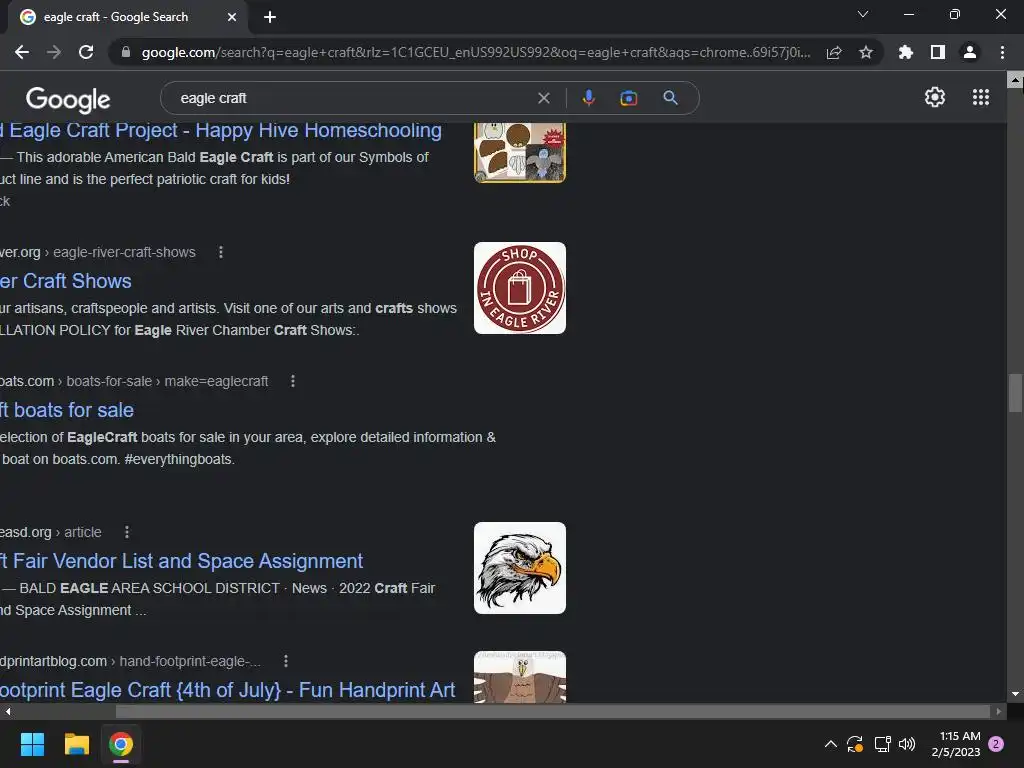Image resolution: width=1024 pixels, height=768 pixels.
Task: Open File Explorer from the taskbar
Action: pos(76,744)
